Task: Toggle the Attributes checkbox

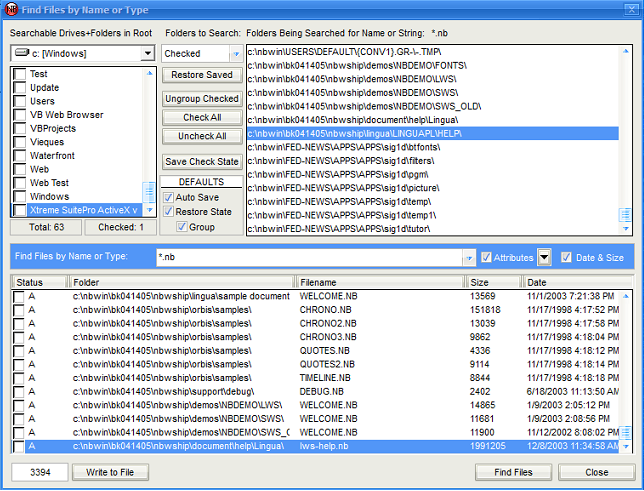Action: coord(487,258)
